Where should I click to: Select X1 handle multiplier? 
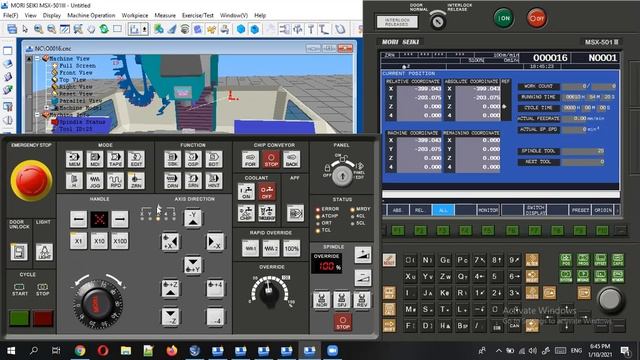[x=78, y=241]
